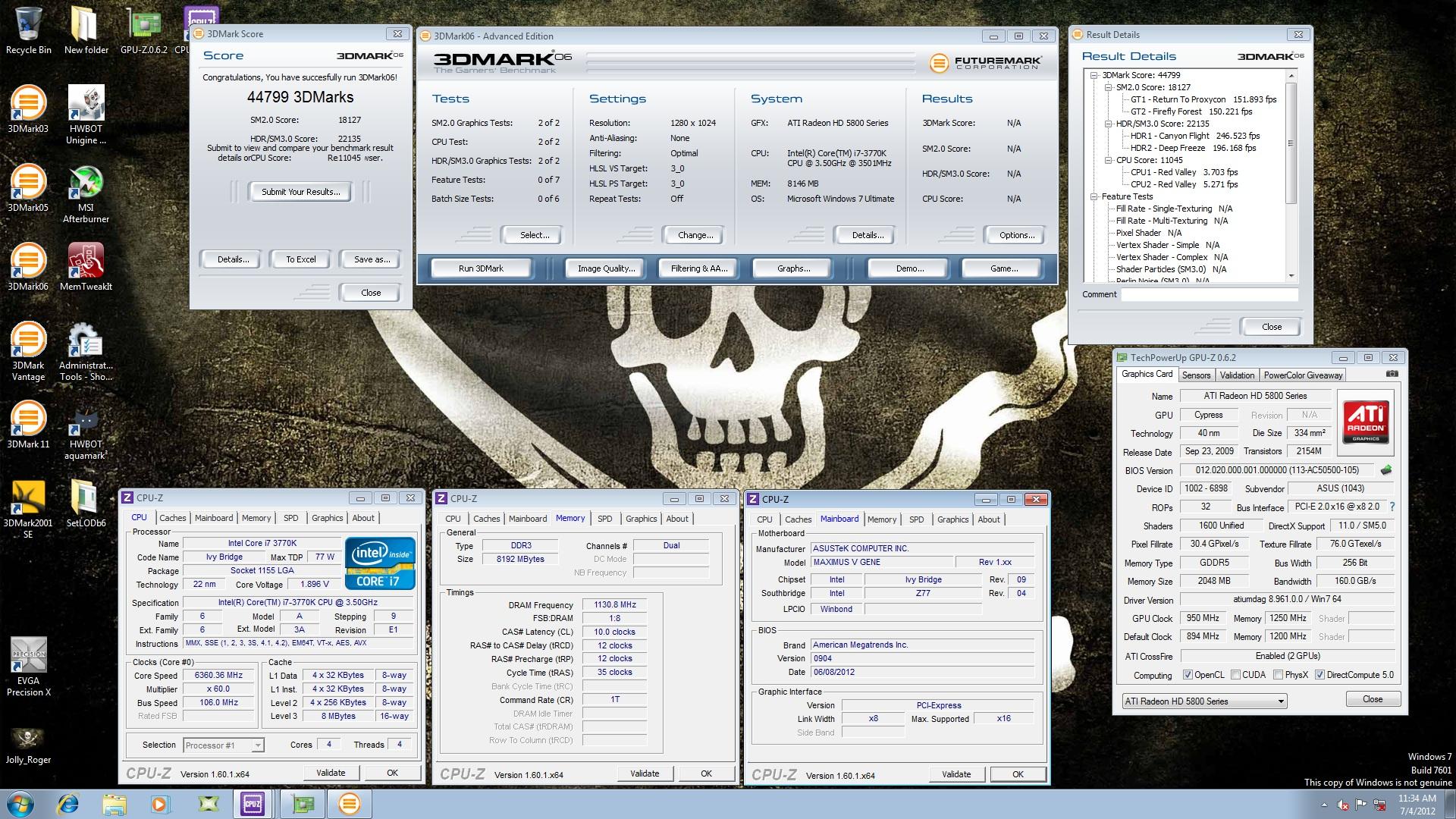Collapse the SM2.0 Score node
The image size is (1456, 819).
pos(1108,87)
